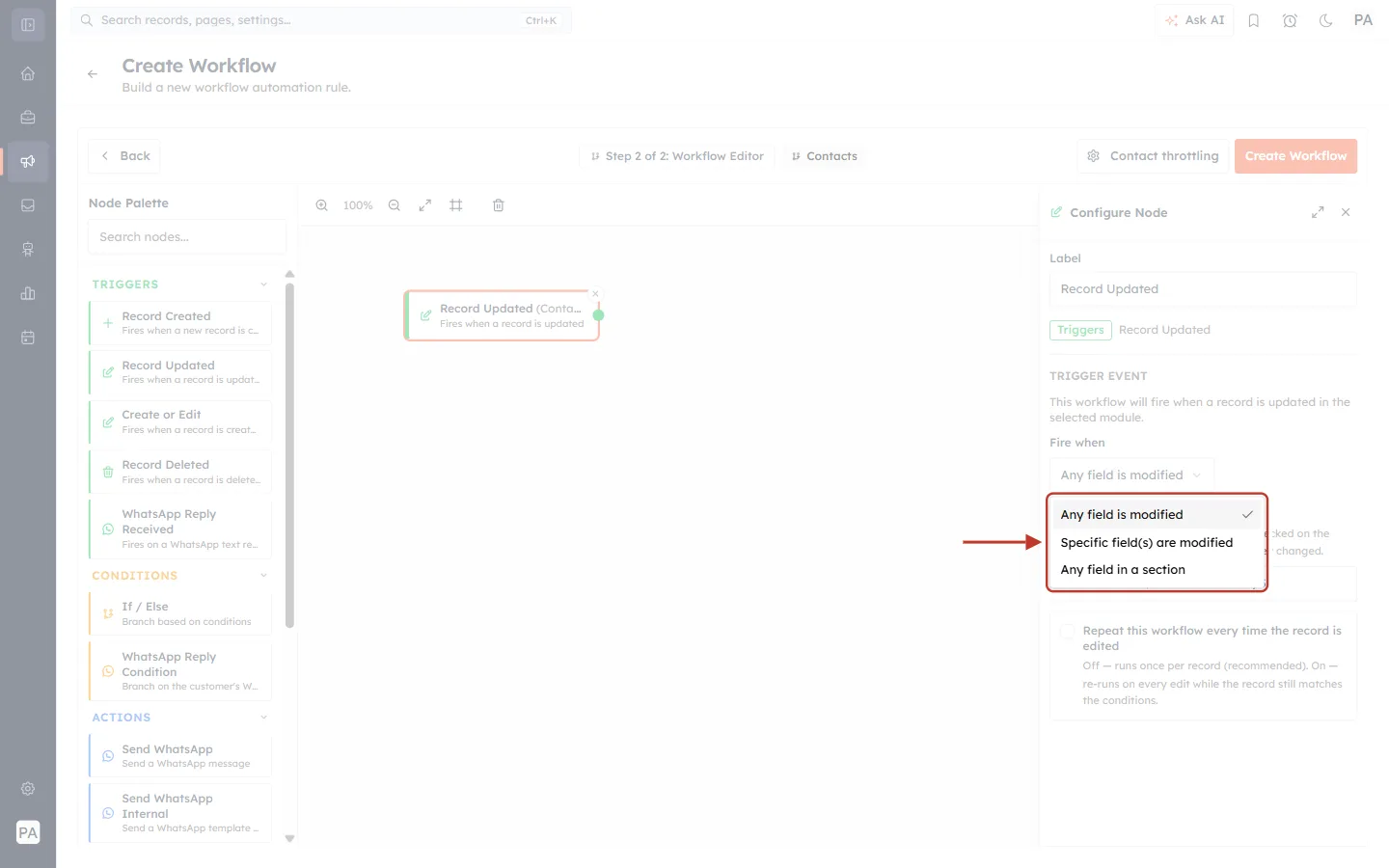Select Any field is modified option
Image resolution: width=1389 pixels, height=868 pixels.
(x=1157, y=515)
